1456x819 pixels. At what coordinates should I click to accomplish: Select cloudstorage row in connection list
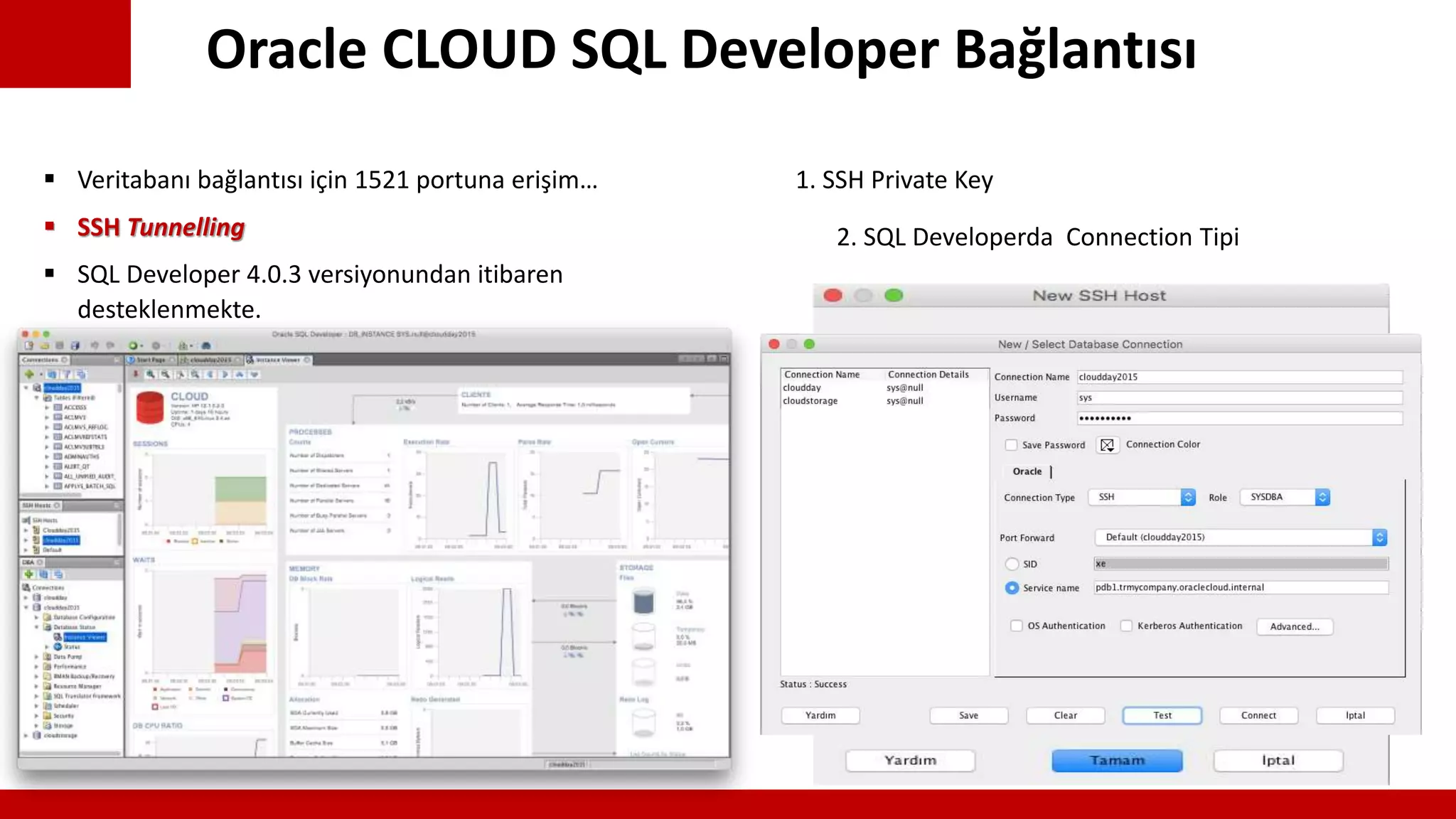coord(884,401)
